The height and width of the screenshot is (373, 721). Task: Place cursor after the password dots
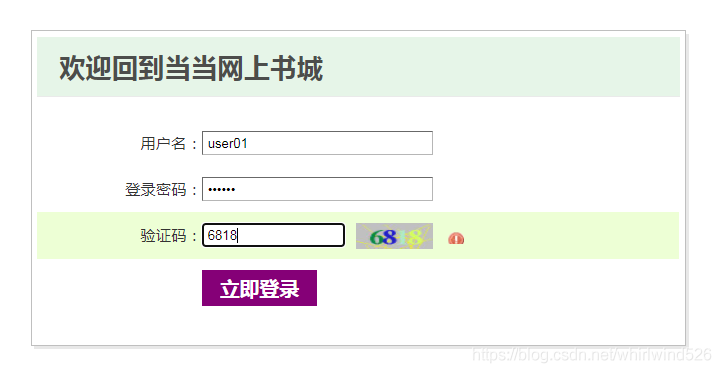pyautogui.click(x=236, y=189)
